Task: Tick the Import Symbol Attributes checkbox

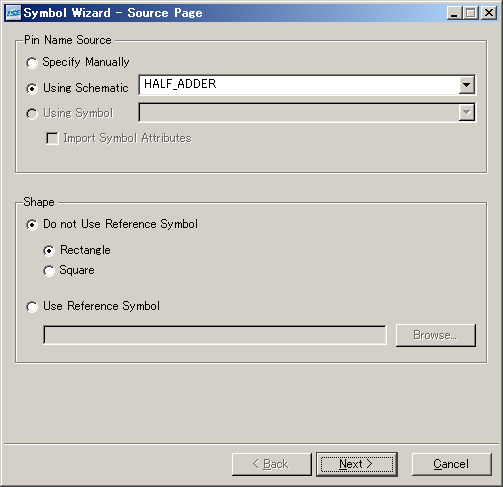Action: coord(52,138)
